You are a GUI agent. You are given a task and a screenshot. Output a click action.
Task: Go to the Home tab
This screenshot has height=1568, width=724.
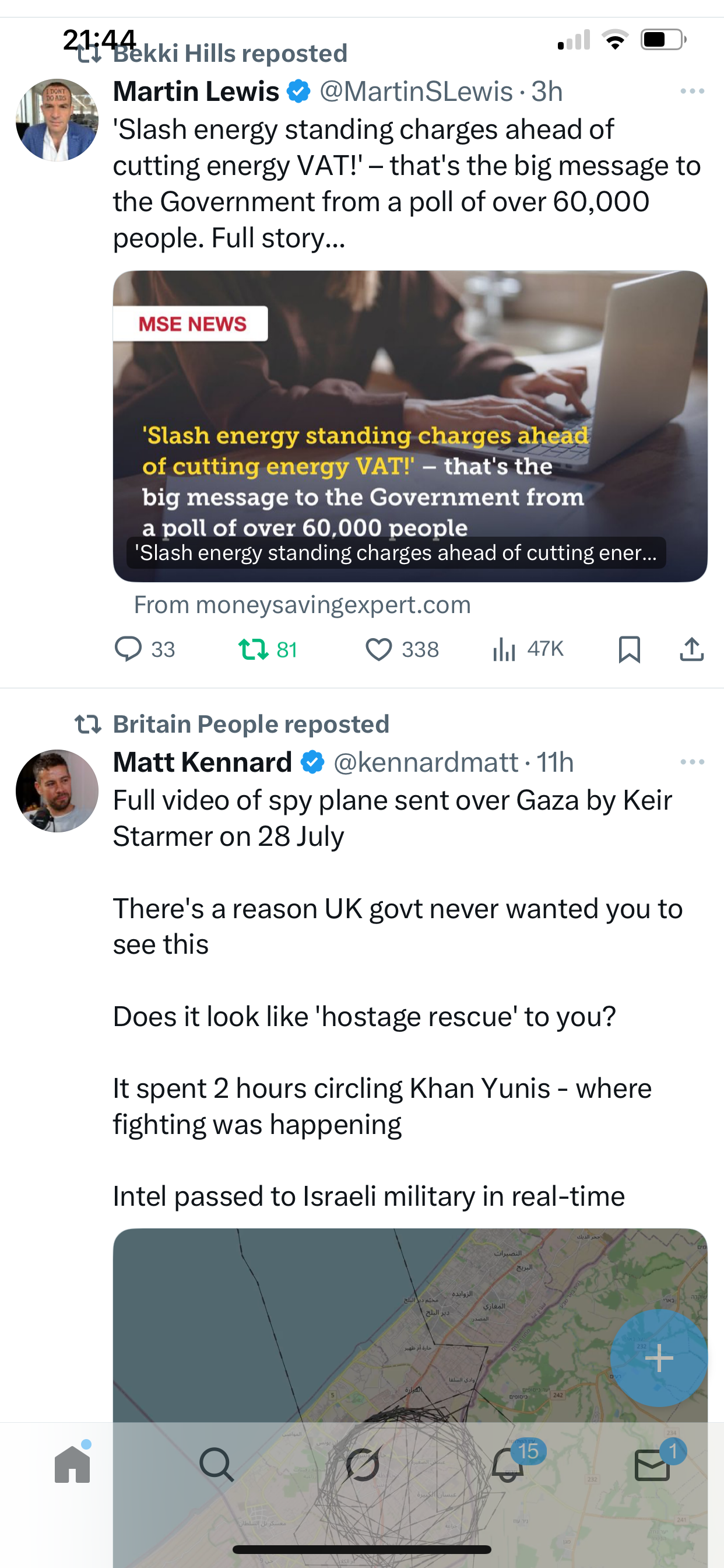(72, 1465)
